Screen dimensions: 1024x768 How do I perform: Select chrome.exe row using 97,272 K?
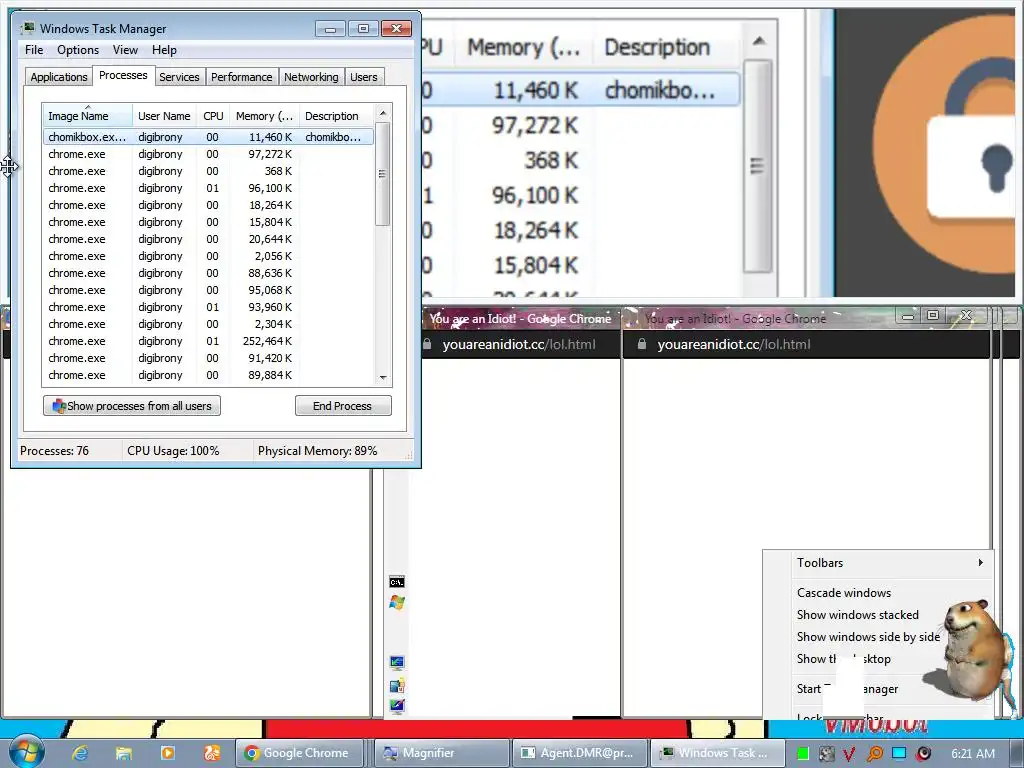(x=208, y=154)
